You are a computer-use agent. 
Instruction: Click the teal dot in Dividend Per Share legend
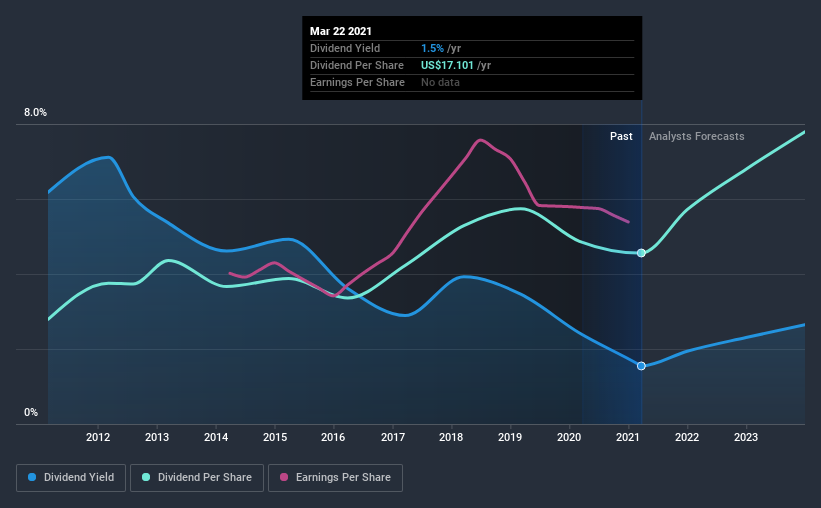coord(146,477)
